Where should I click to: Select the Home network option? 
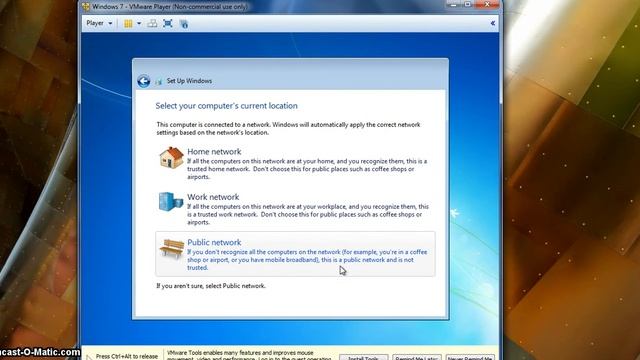coord(295,163)
